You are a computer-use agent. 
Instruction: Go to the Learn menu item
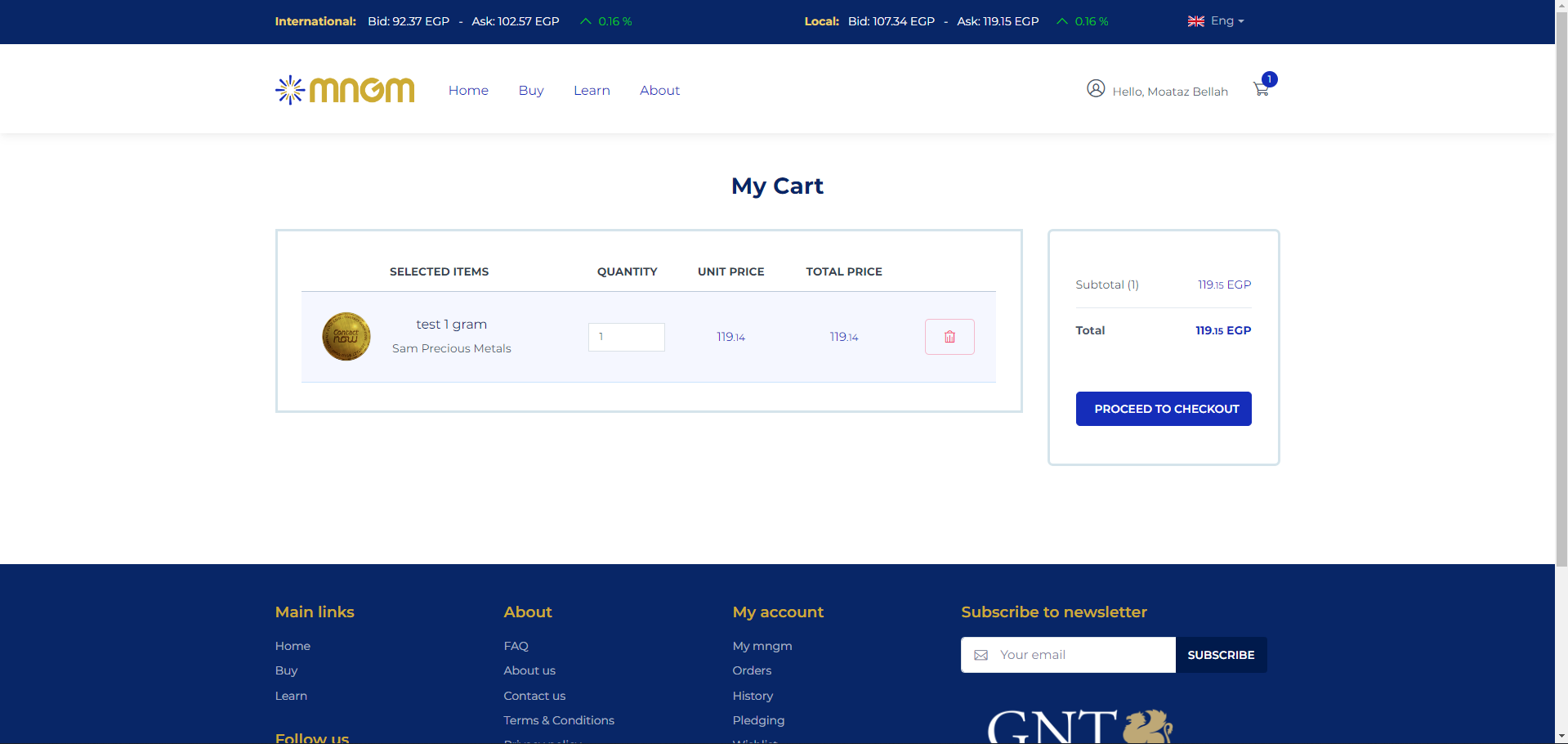[592, 91]
